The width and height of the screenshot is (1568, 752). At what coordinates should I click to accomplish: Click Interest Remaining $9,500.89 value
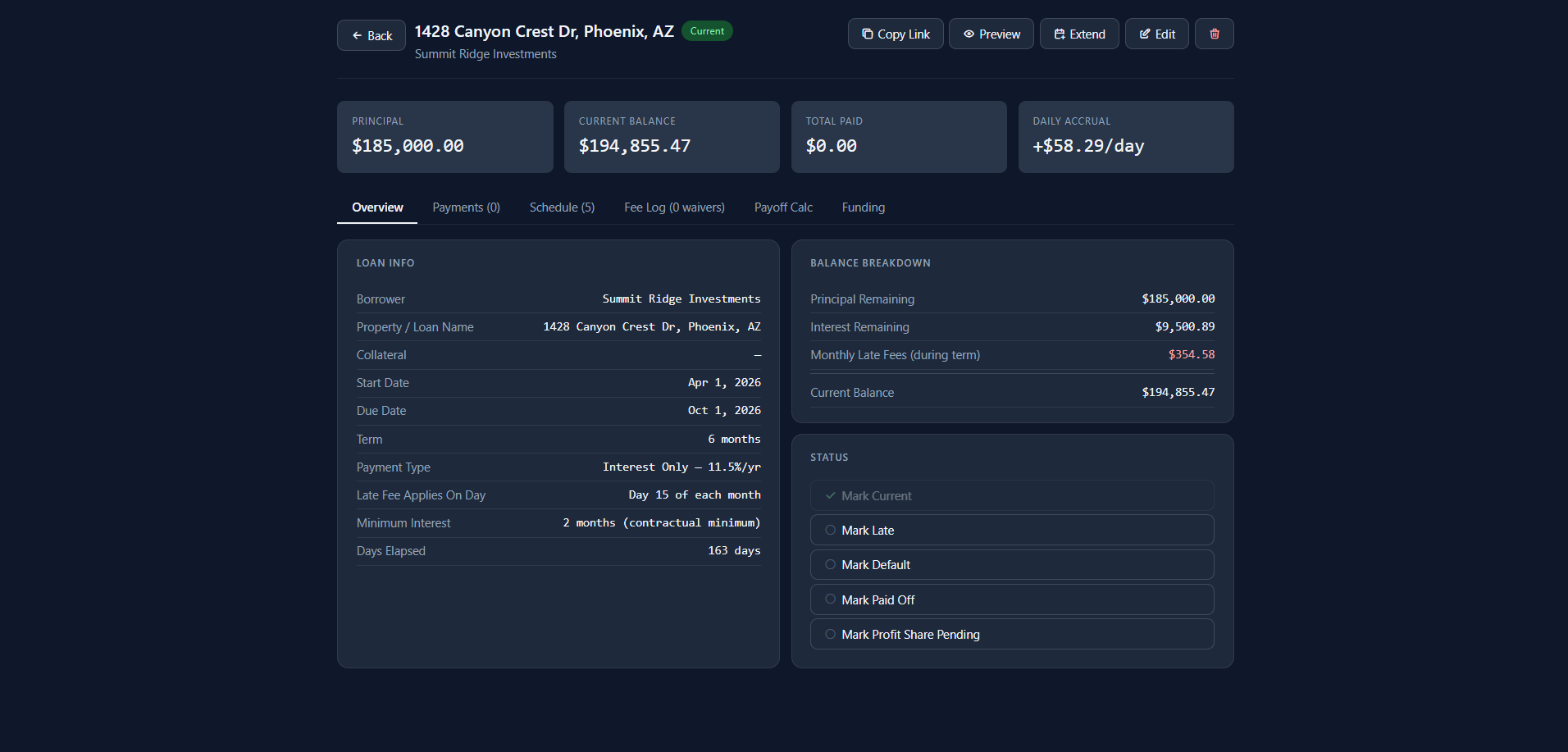click(1185, 326)
